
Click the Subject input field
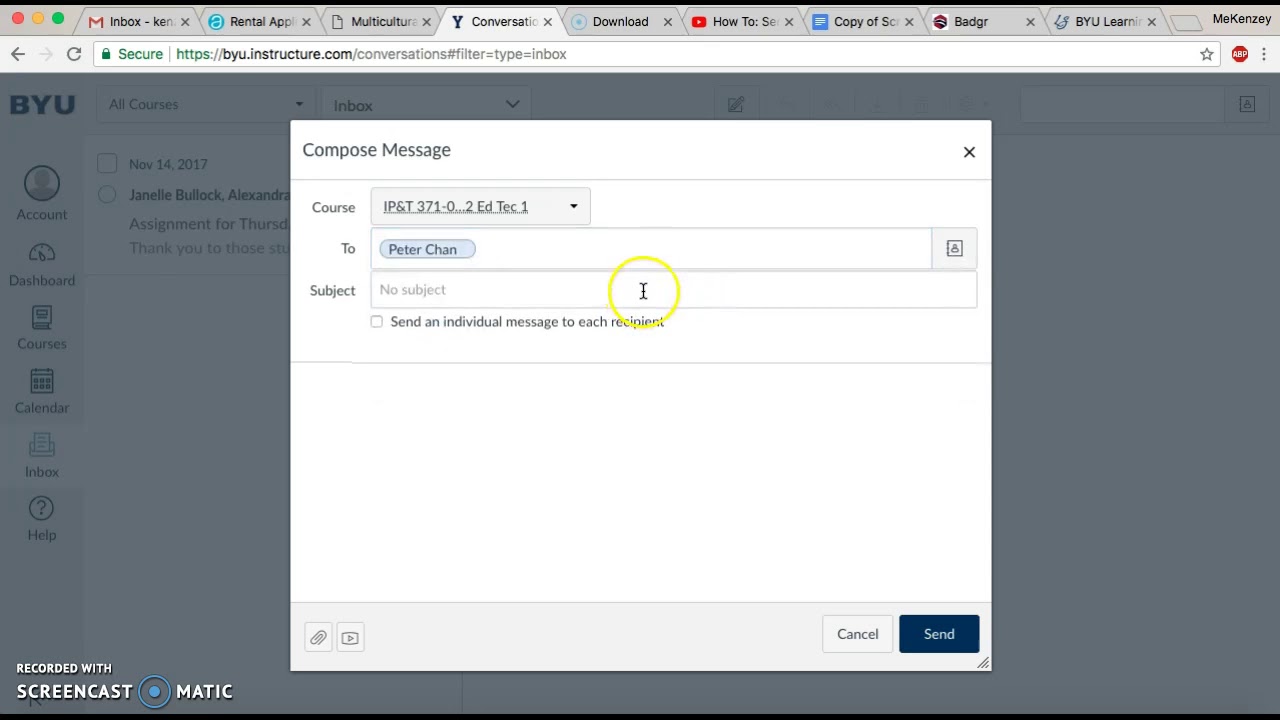tap(673, 290)
